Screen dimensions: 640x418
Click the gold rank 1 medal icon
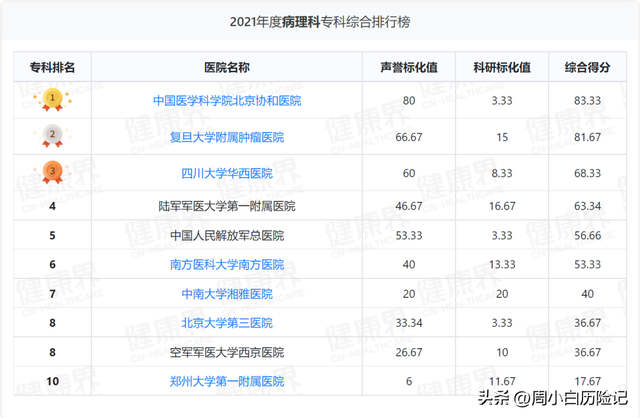(52, 100)
